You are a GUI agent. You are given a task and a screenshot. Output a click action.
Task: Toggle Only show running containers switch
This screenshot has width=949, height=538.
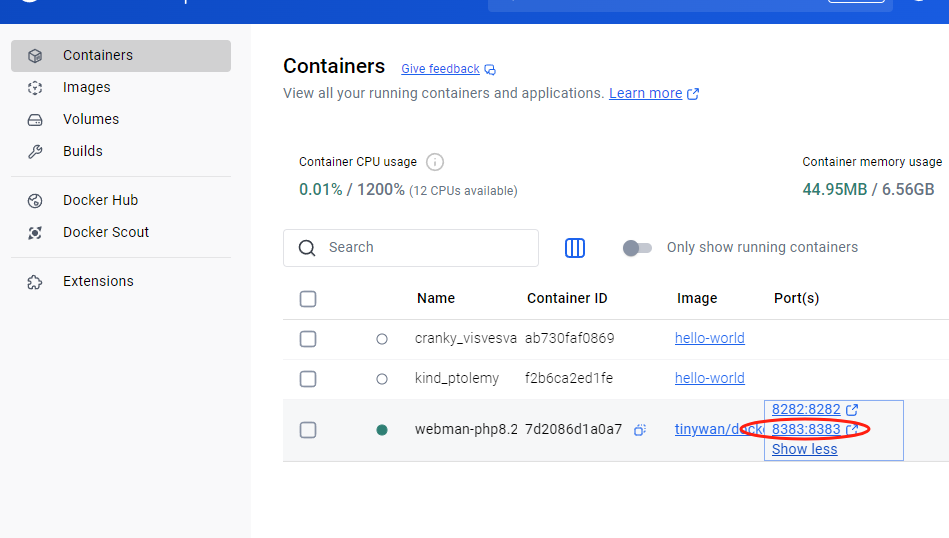[637, 248]
